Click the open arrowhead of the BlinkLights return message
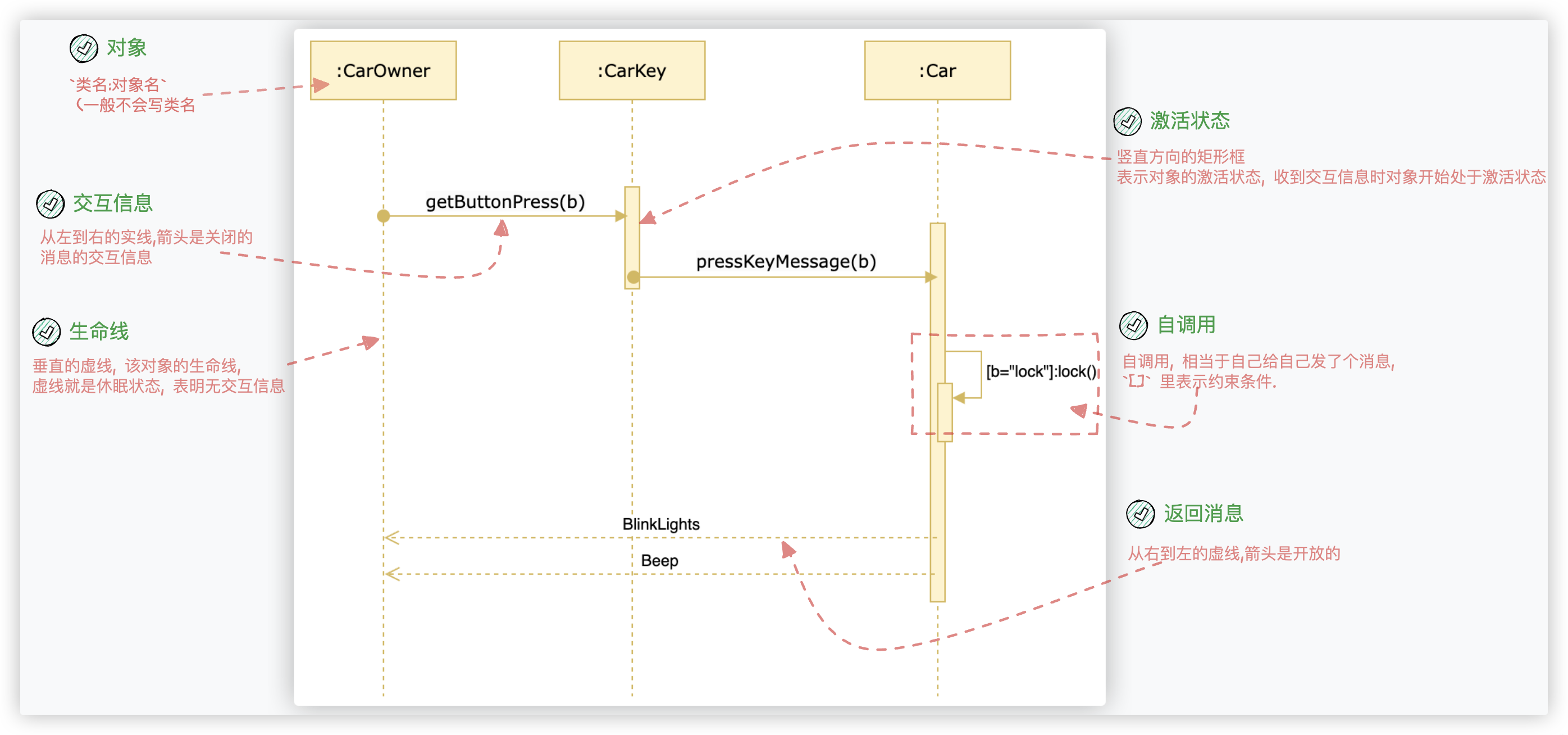 point(391,538)
